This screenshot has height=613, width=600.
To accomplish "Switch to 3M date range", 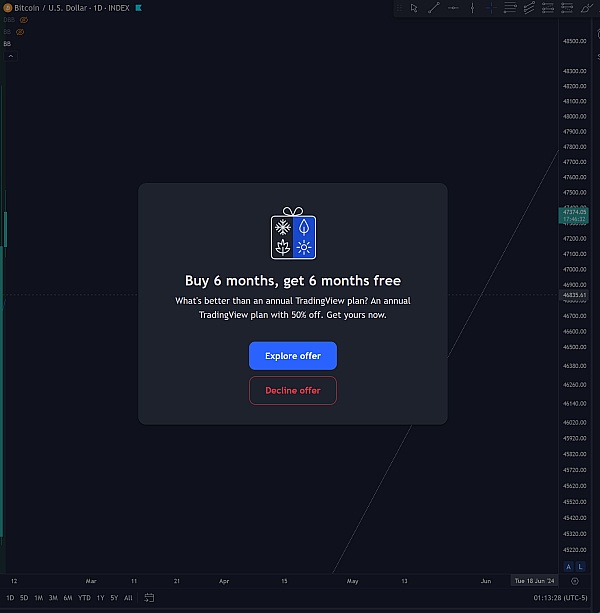I will tap(53, 598).
